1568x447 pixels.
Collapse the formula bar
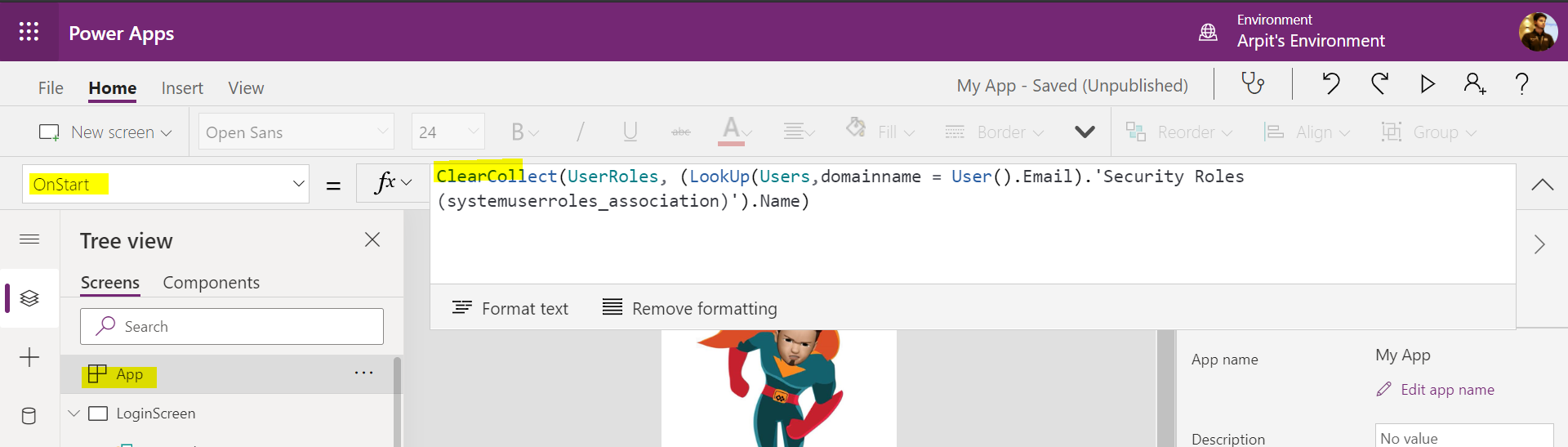1542,185
